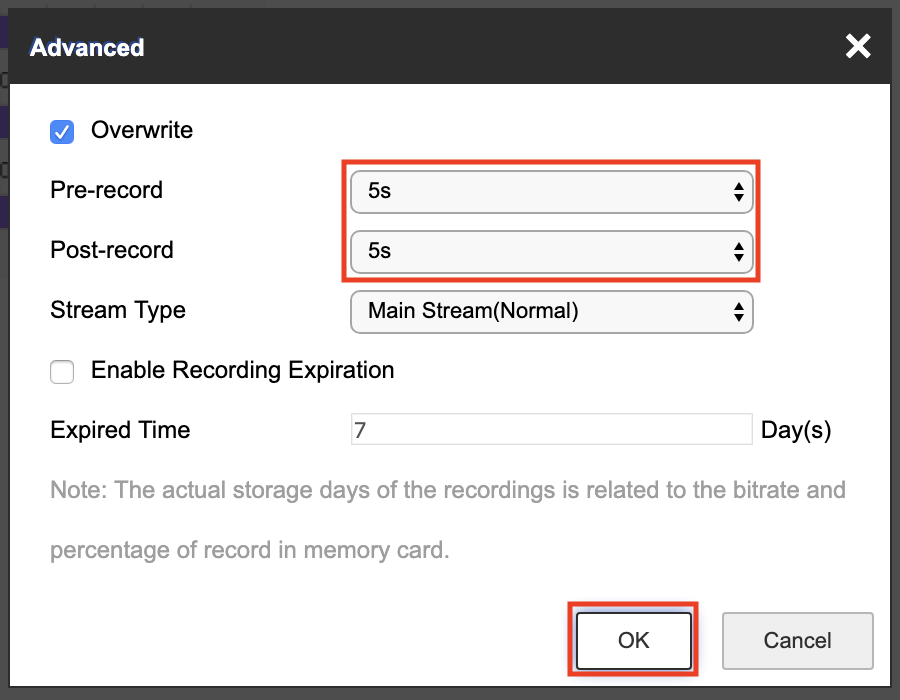Expand the Stream Type dropdown
Viewport: 900px width, 700px height.
550,311
